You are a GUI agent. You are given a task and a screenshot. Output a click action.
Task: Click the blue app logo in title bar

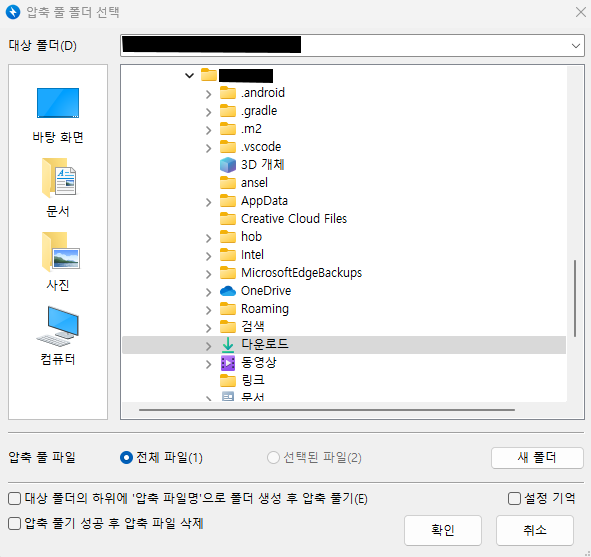click(x=13, y=12)
